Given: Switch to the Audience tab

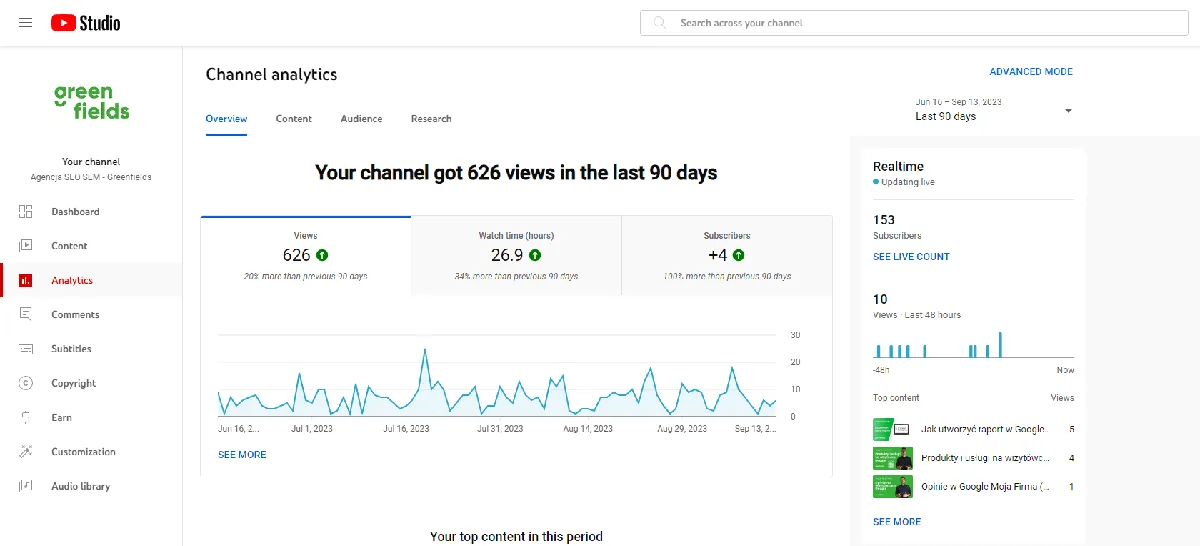Looking at the screenshot, I should point(361,119).
